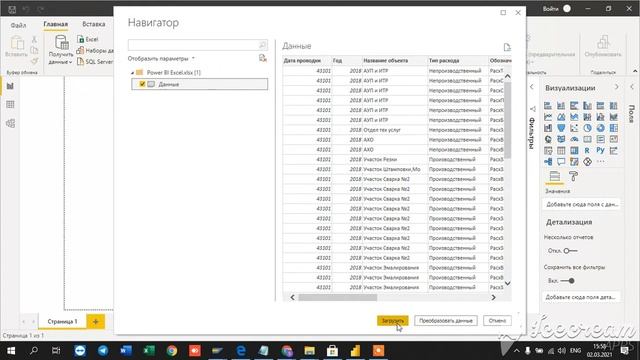Click the preview page icon beside Данные
Viewport: 640px width, 360px height.
[507, 47]
